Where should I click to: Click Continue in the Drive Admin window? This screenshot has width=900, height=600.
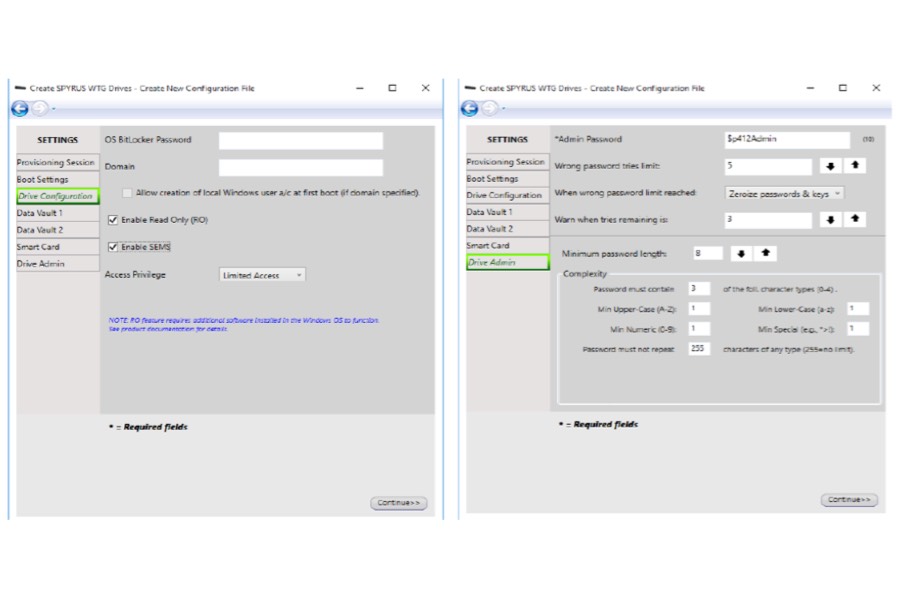tap(849, 500)
